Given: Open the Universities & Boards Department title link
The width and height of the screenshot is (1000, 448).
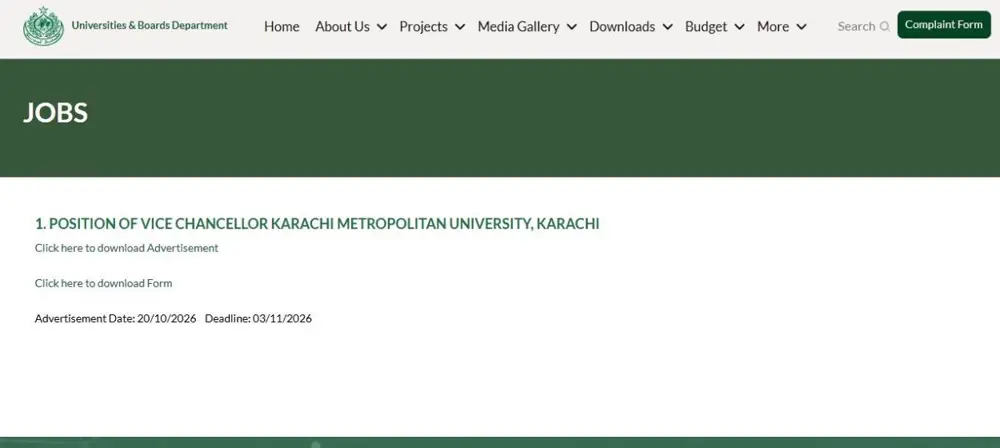Looking at the screenshot, I should (x=149, y=26).
